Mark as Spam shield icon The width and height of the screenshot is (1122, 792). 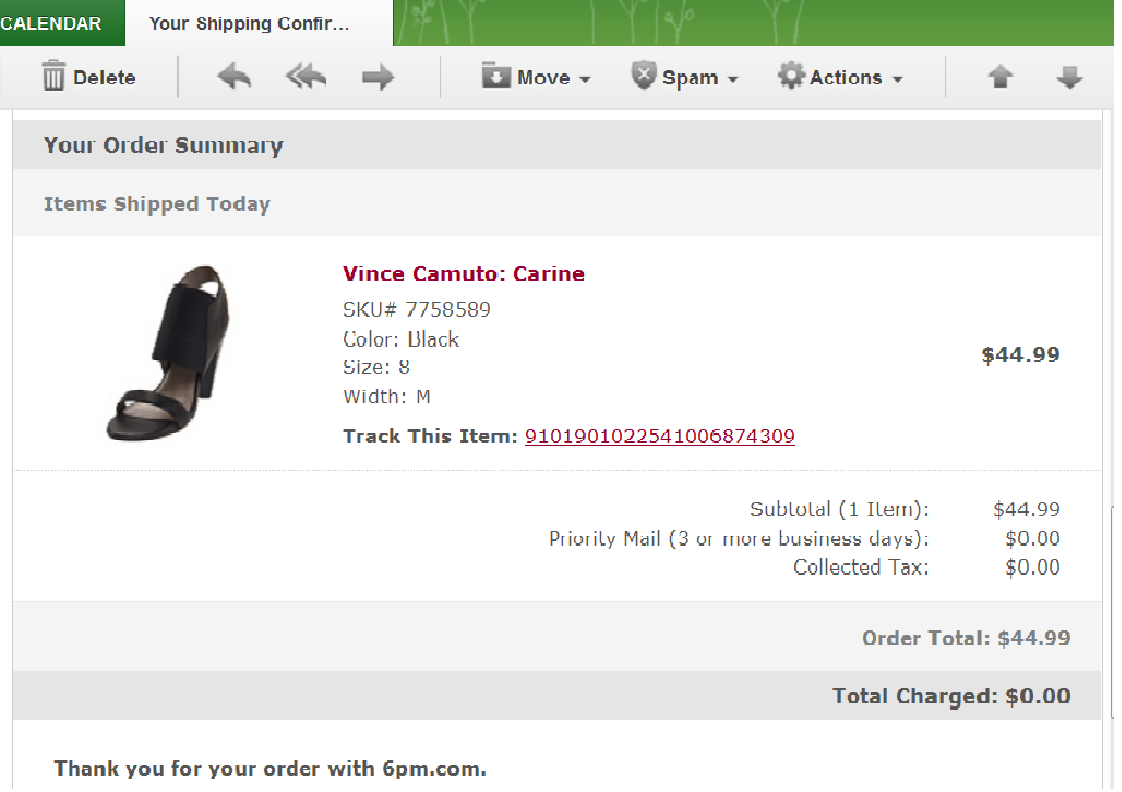click(644, 76)
